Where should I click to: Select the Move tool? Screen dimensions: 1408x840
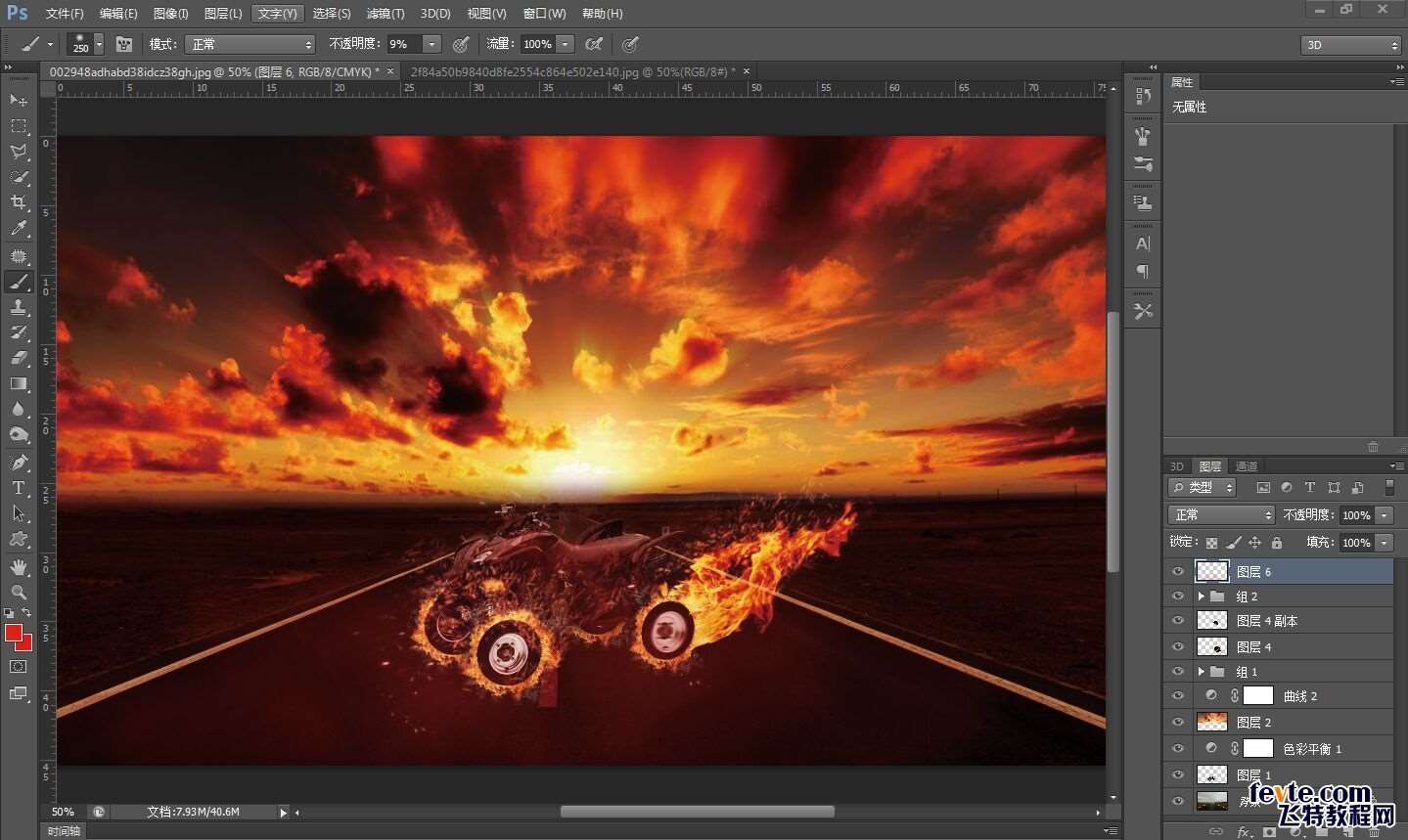pyautogui.click(x=19, y=100)
